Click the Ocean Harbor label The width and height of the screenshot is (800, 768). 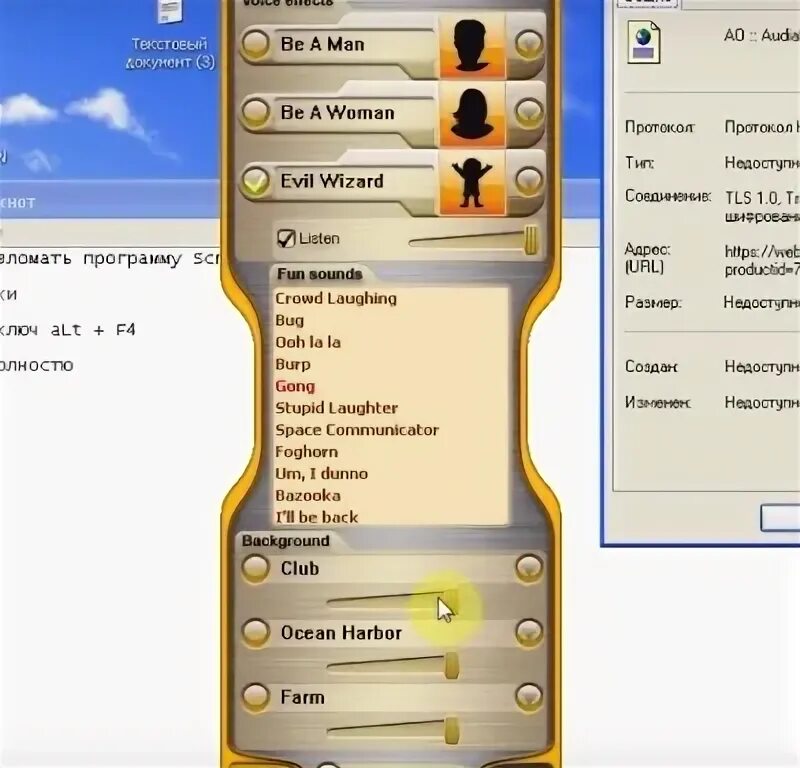pos(341,633)
